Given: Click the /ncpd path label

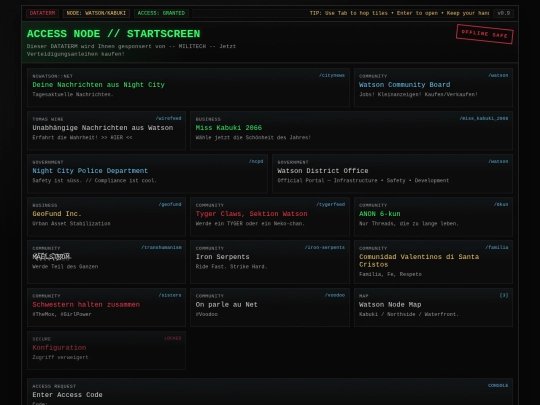Looking at the screenshot, I should click(x=256, y=161).
